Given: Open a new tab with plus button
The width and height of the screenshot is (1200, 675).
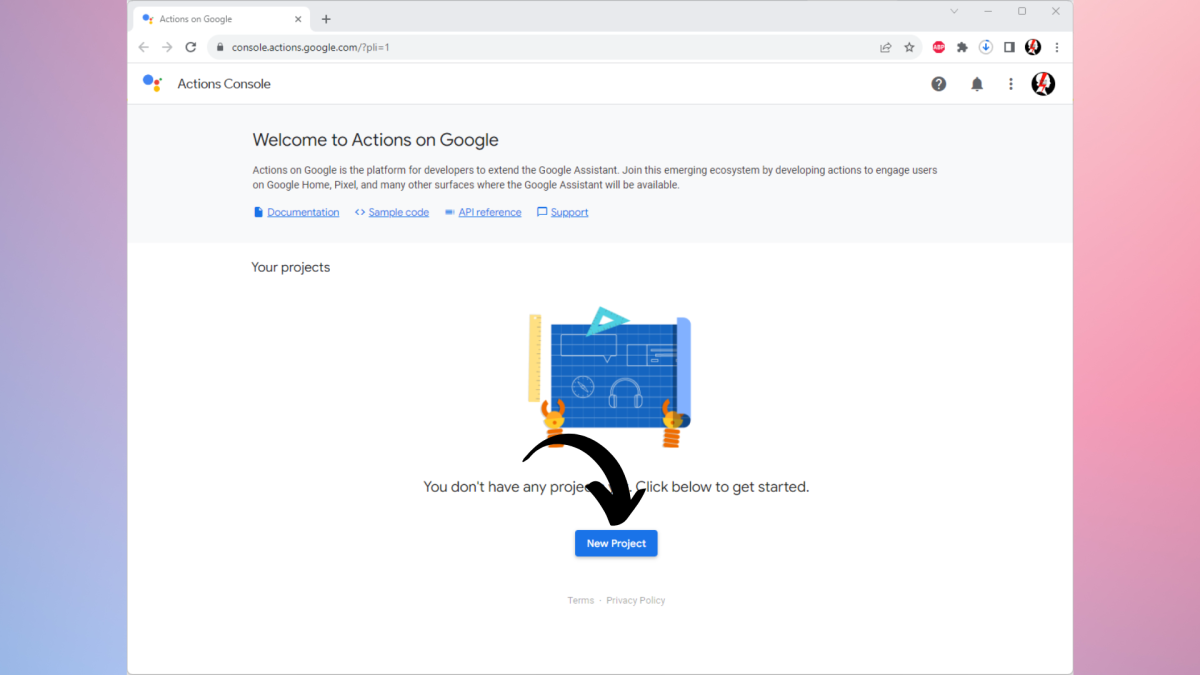Looking at the screenshot, I should click(x=326, y=19).
